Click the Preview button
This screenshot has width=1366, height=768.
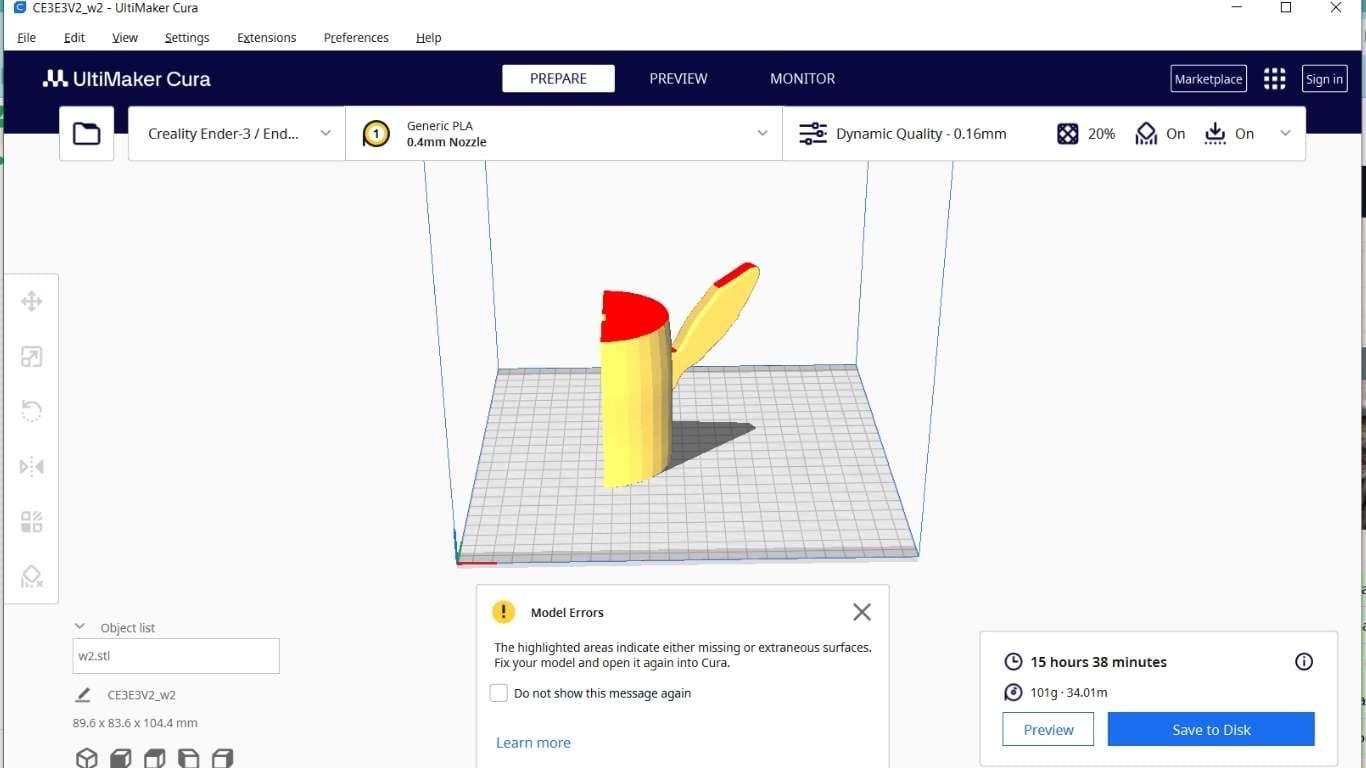1048,729
